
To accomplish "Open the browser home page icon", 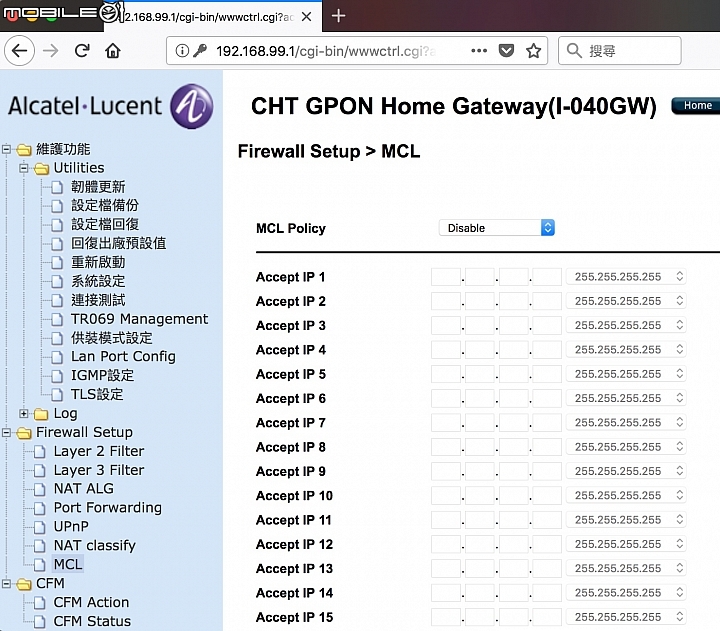I will coord(112,51).
